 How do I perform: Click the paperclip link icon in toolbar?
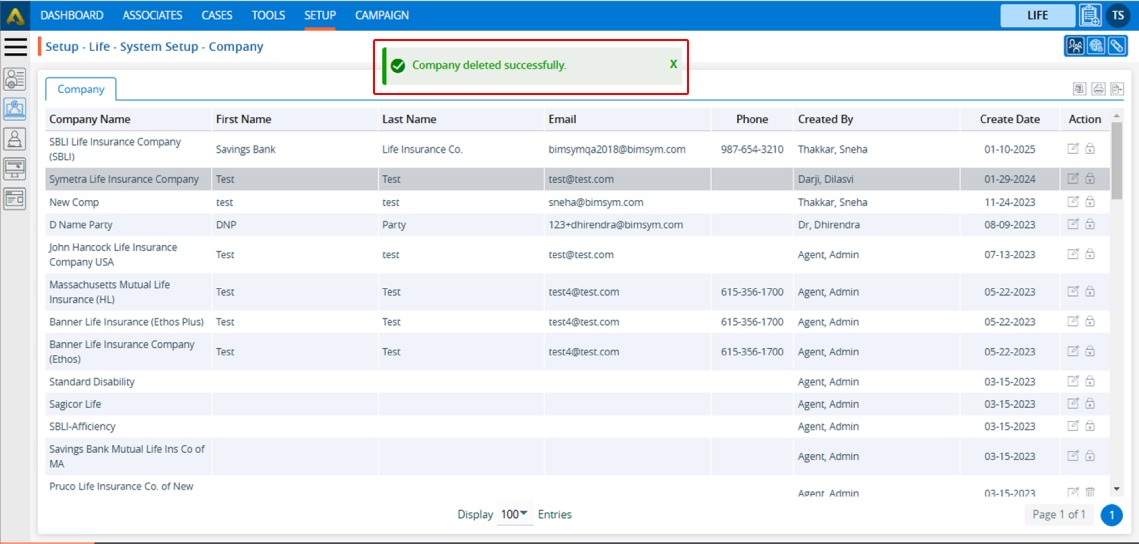pyautogui.click(x=1117, y=46)
